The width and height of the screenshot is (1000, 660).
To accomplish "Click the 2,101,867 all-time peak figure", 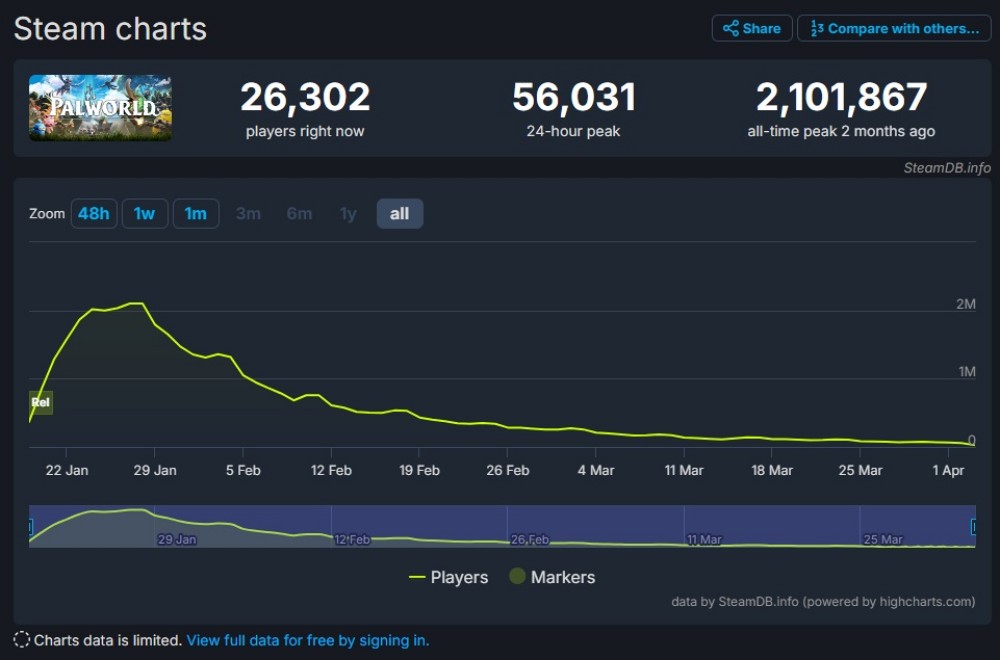I will [x=841, y=97].
